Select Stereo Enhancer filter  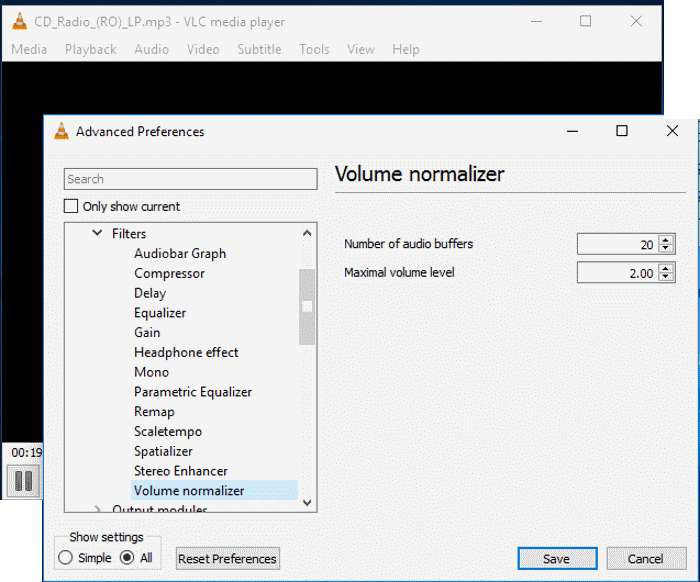click(x=181, y=470)
